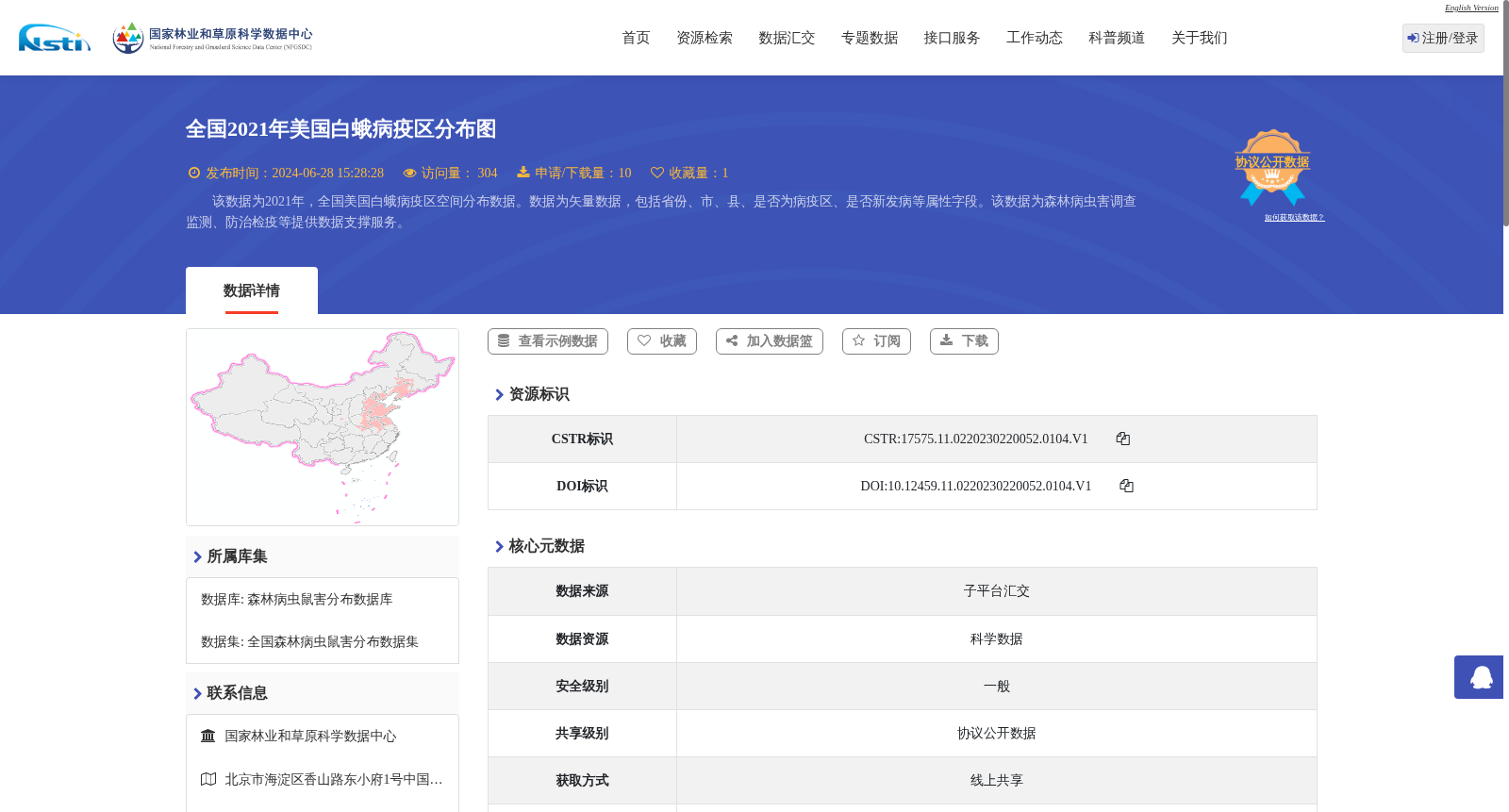
Task: Collapse the 资源标识 section chevron
Action: [x=499, y=394]
